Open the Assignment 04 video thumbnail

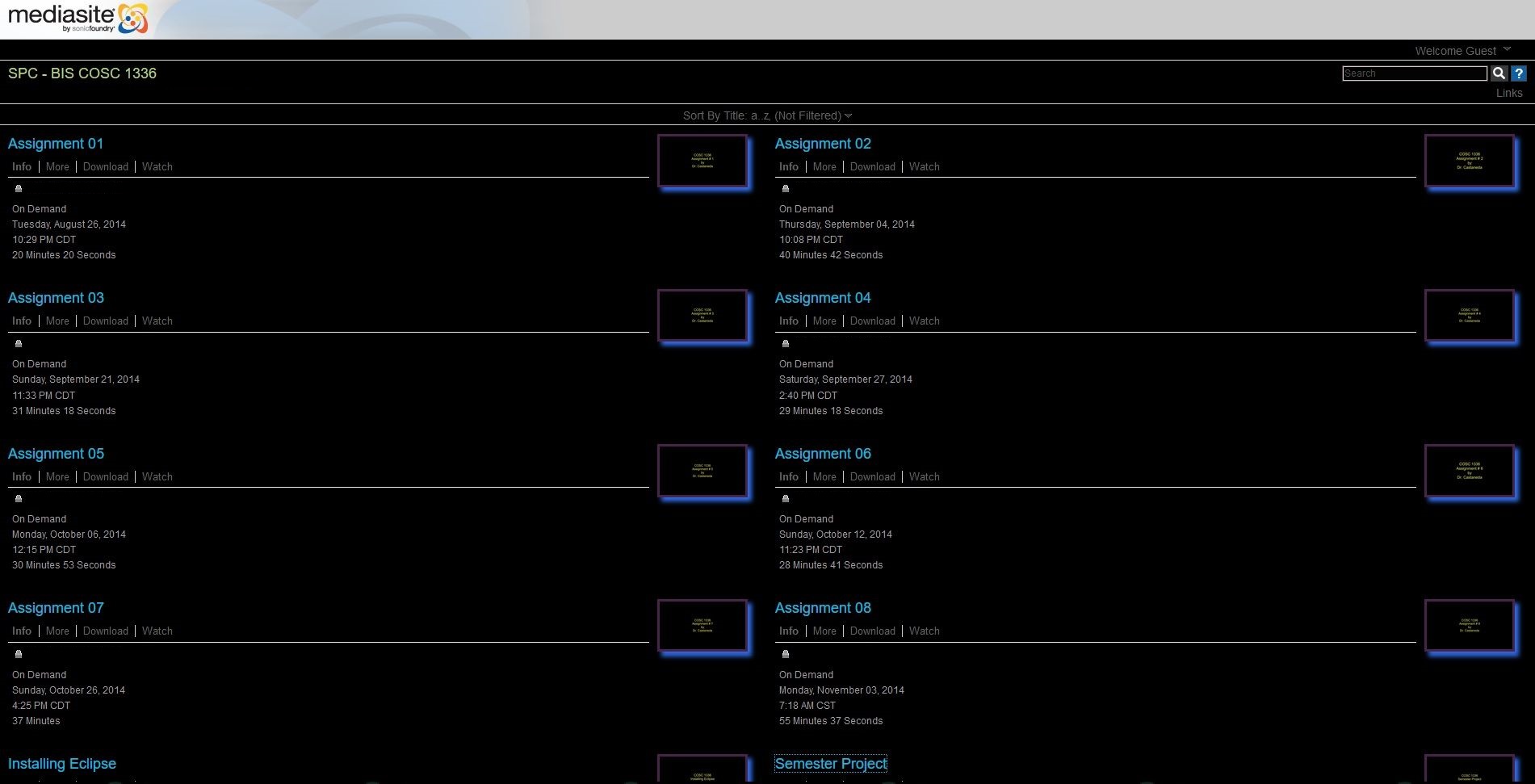(x=1470, y=316)
